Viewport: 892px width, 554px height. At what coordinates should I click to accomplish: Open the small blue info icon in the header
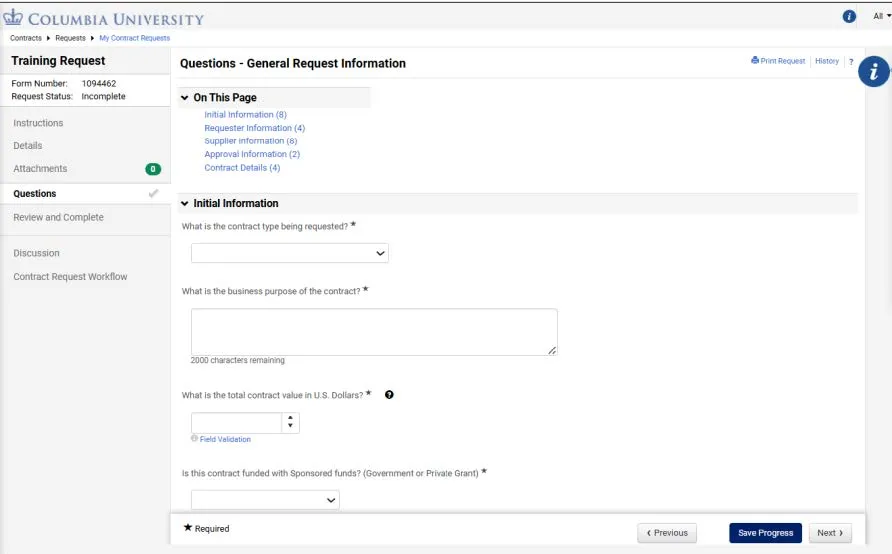pos(849,16)
